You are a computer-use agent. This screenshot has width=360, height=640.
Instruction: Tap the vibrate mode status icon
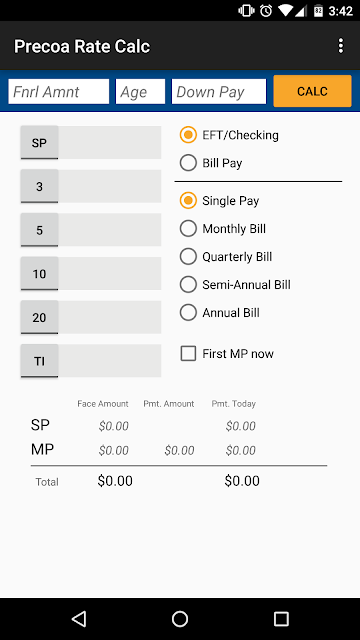tap(247, 11)
